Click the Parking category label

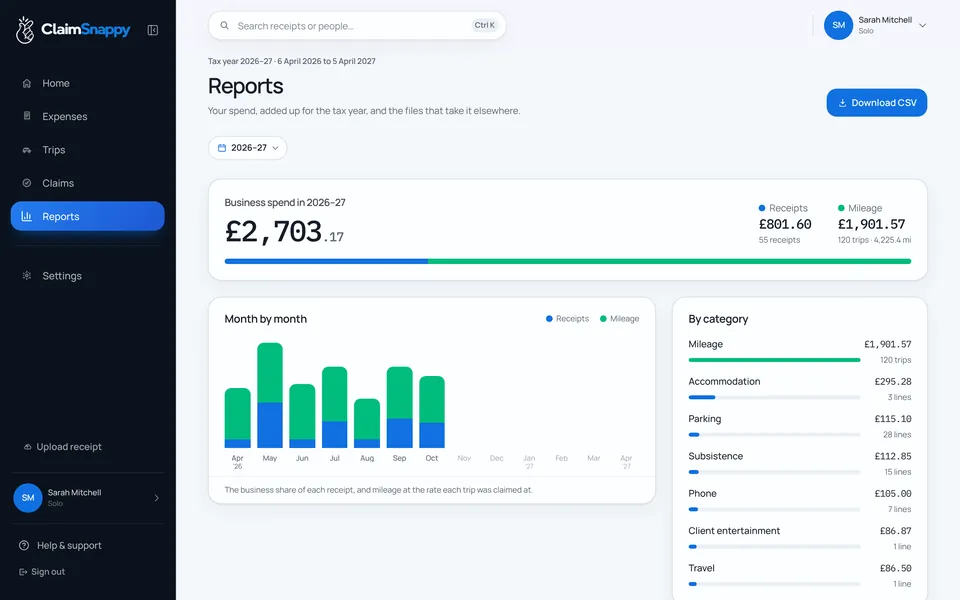[705, 419]
